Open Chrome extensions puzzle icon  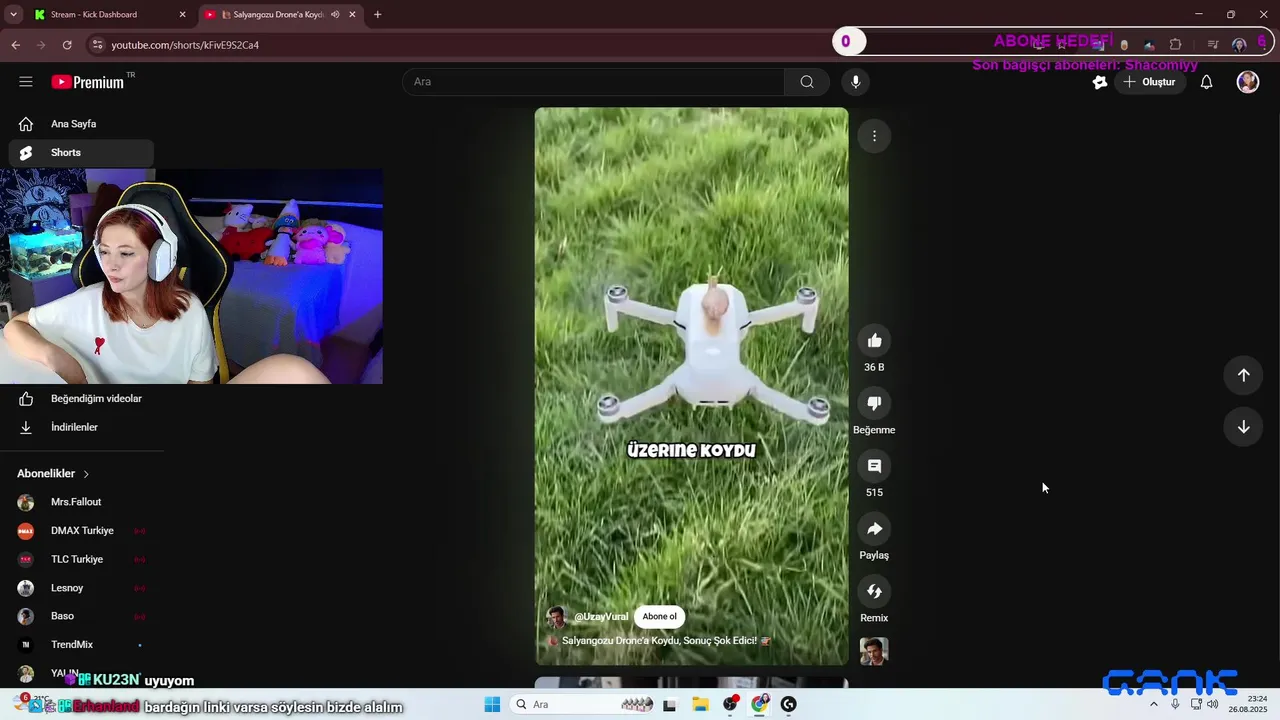coord(1175,45)
